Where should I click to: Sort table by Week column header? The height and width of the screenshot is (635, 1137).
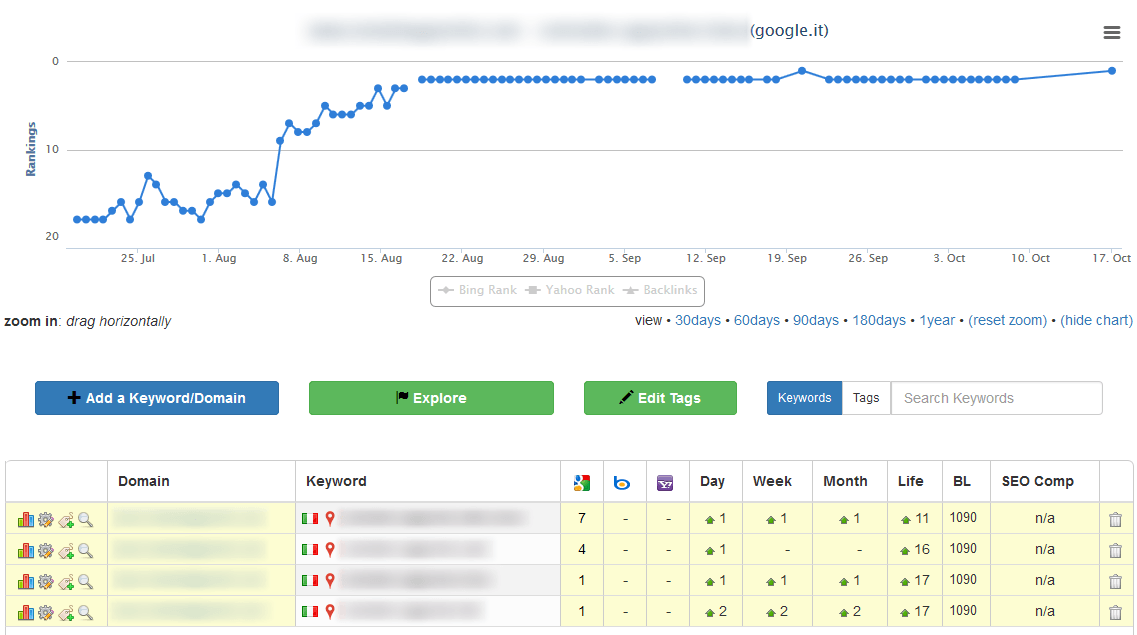(772, 481)
